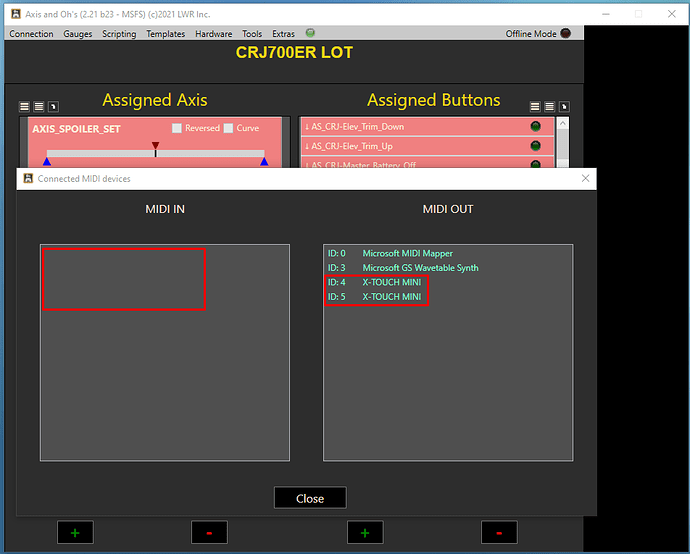Open the Hardware menu
The image size is (690, 554).
213,34
